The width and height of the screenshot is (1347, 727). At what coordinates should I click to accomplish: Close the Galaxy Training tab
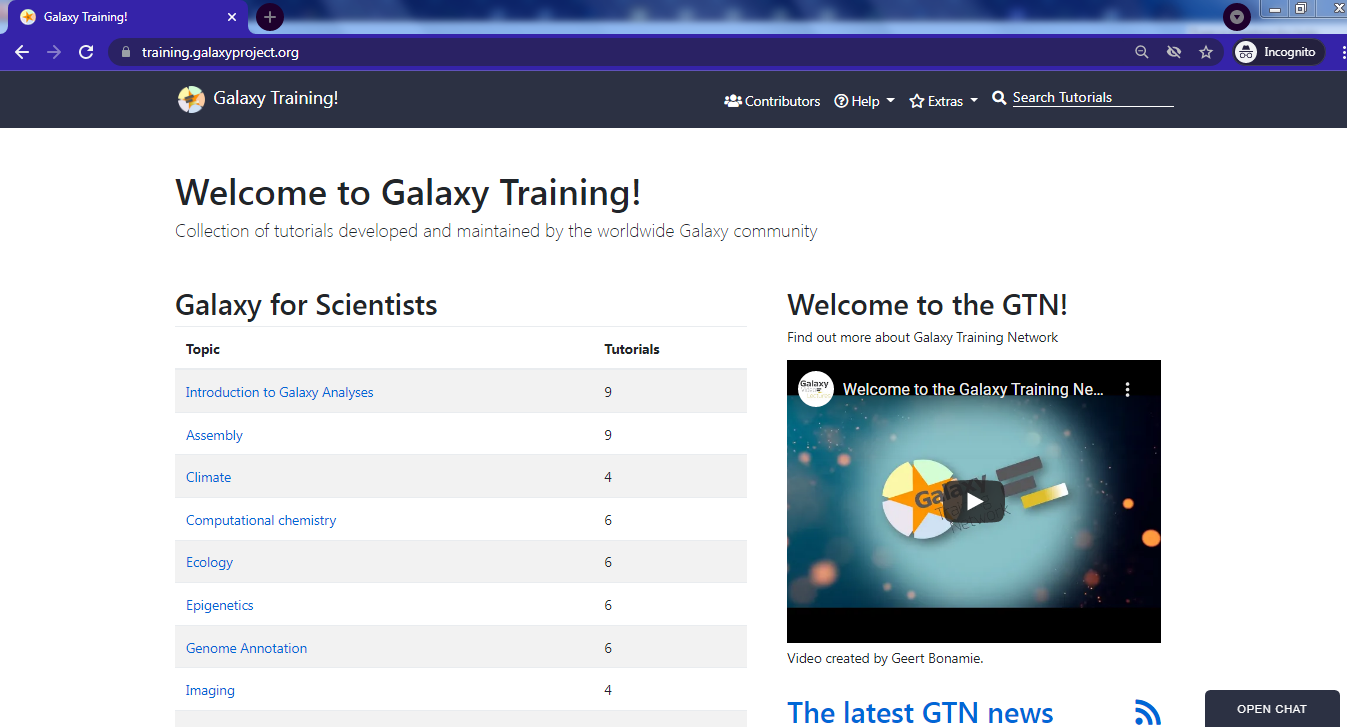(x=233, y=17)
